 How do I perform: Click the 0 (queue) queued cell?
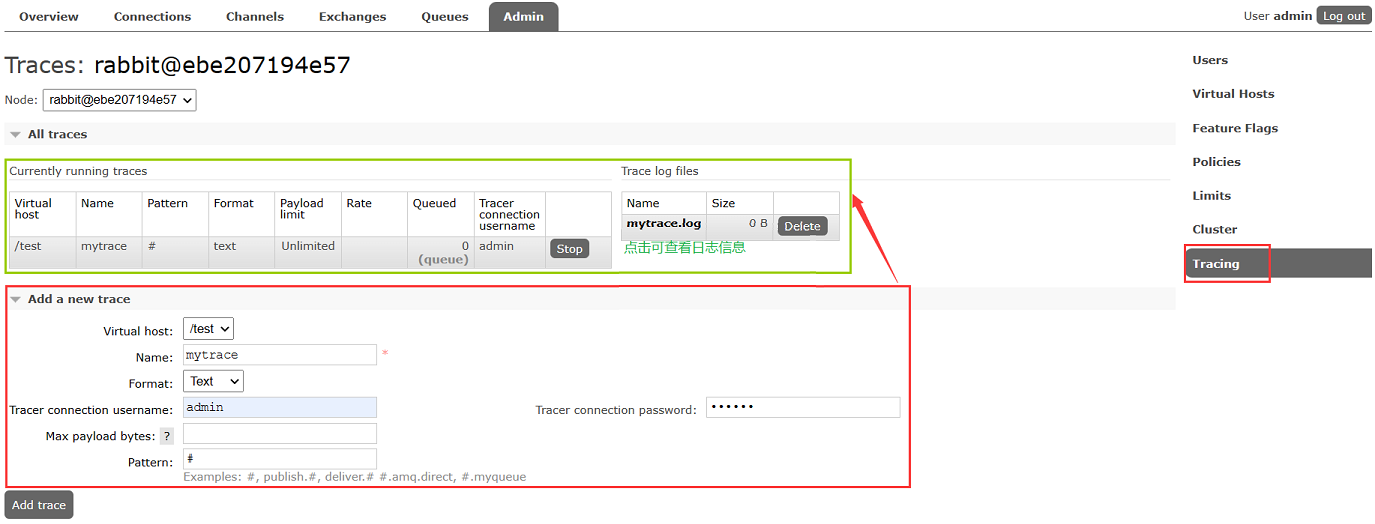(x=440, y=252)
